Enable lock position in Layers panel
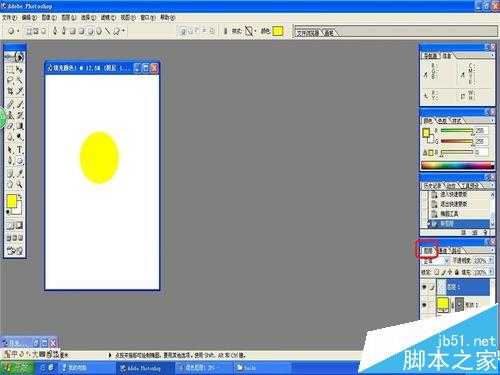This screenshot has width=500, height=375. tap(451, 272)
